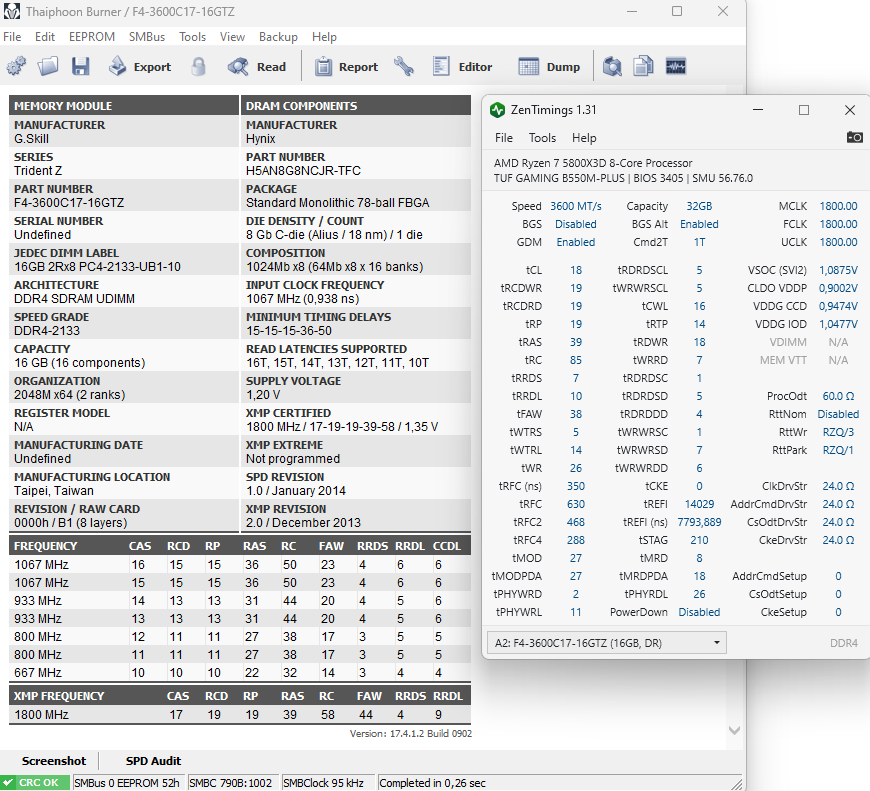The width and height of the screenshot is (870, 791).
Task: Close the ZenTimings window
Action: tap(849, 110)
